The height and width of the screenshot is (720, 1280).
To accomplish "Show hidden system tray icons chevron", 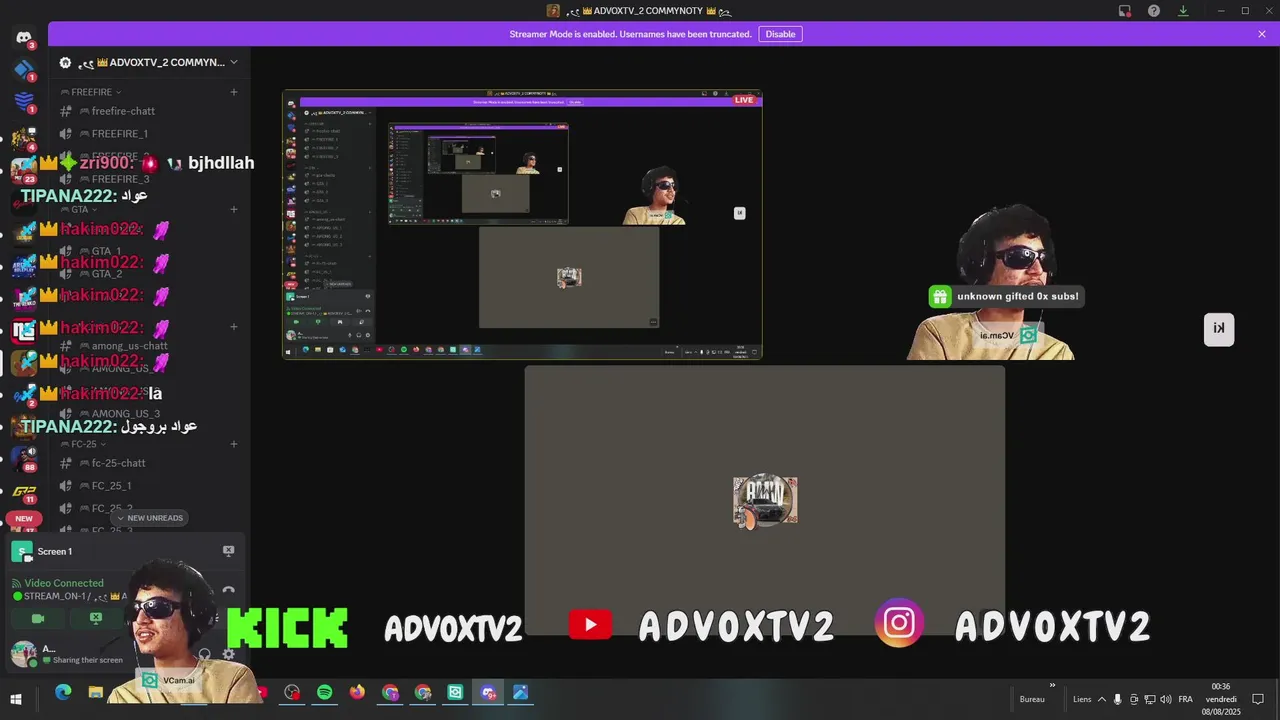I will point(1102,699).
